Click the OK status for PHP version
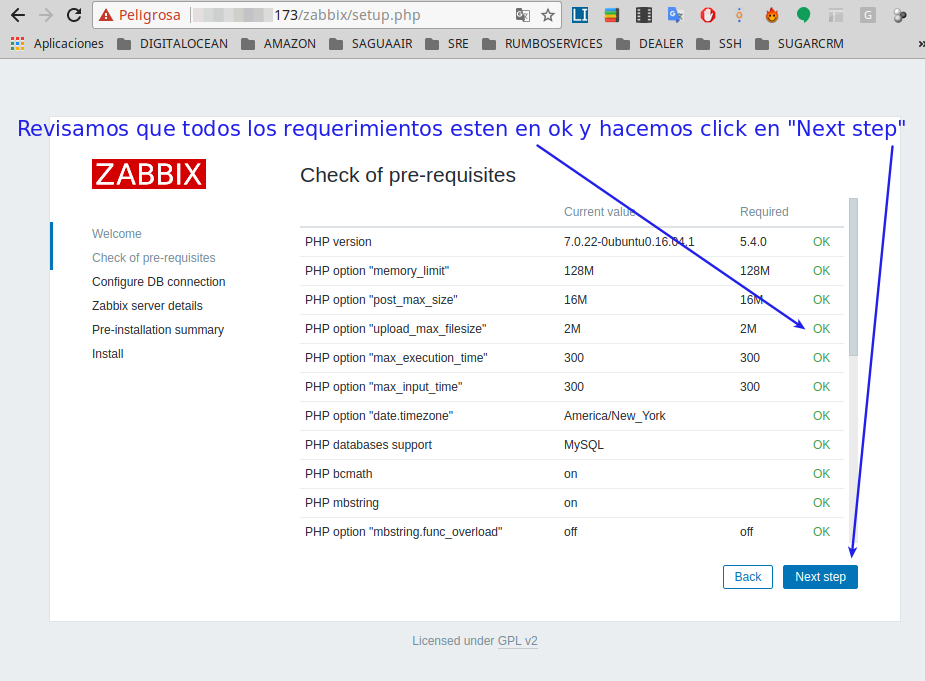This screenshot has height=681, width=925. pyautogui.click(x=821, y=241)
